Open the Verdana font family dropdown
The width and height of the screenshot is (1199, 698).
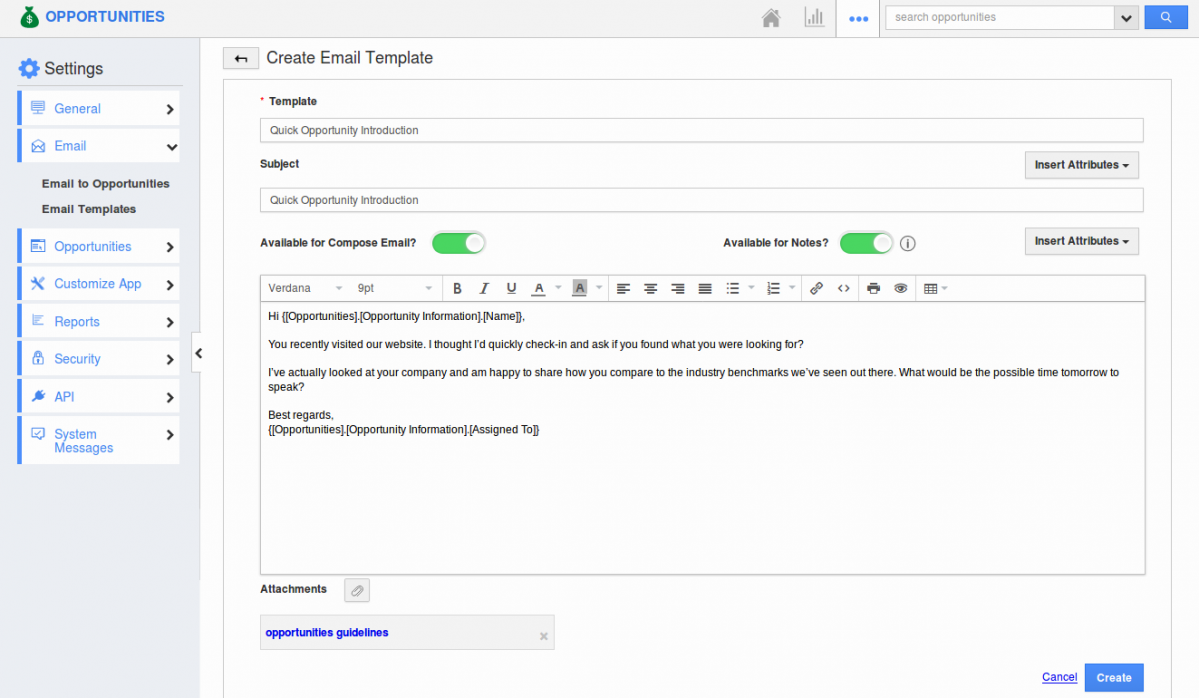click(305, 288)
